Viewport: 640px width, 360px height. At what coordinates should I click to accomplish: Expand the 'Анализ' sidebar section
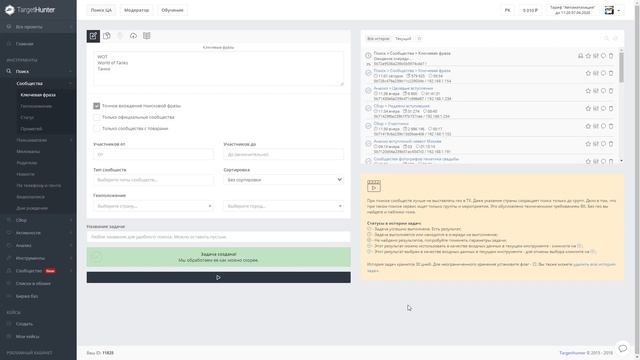(38, 245)
